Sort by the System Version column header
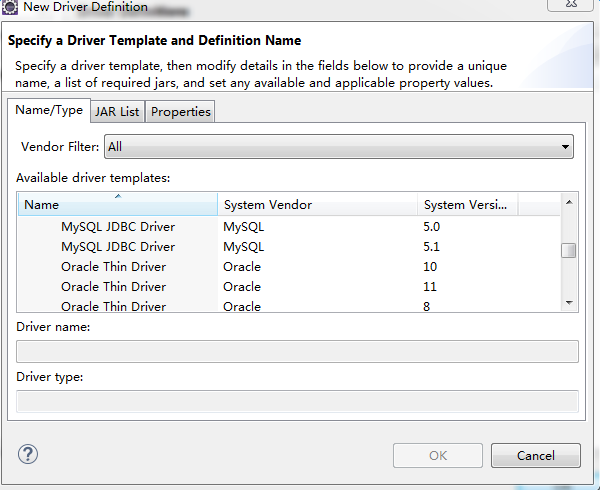 point(468,205)
